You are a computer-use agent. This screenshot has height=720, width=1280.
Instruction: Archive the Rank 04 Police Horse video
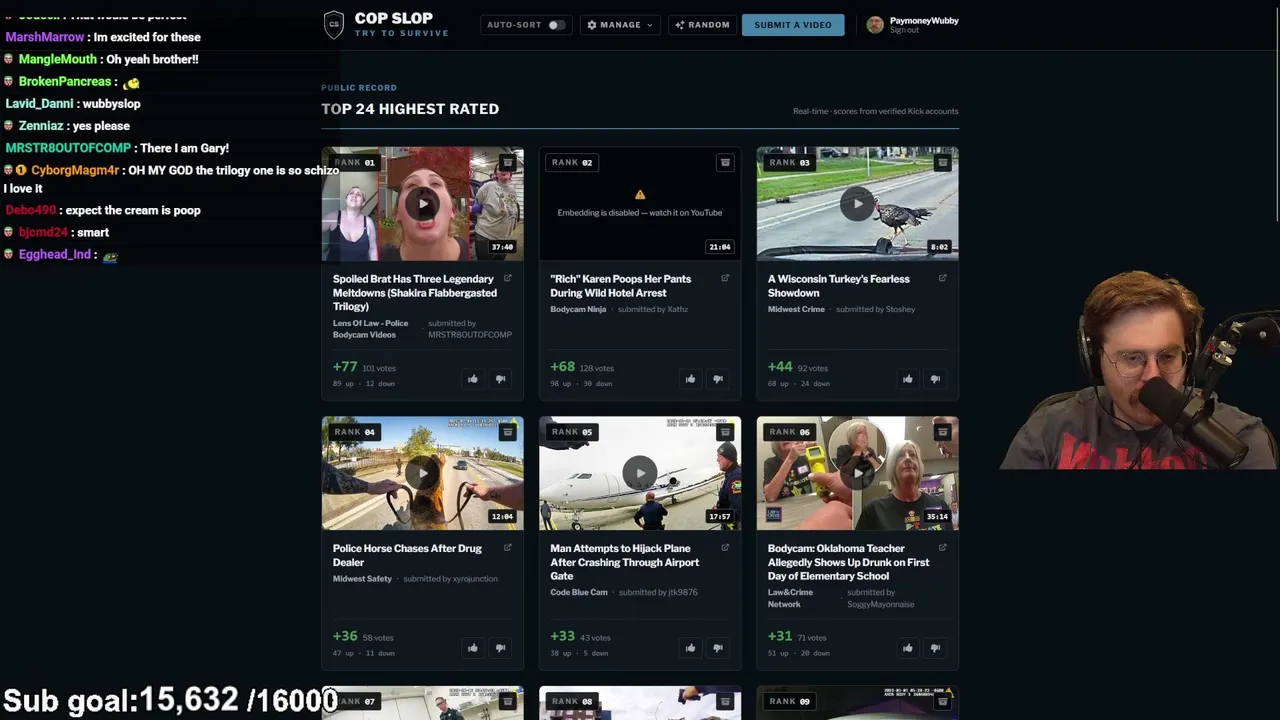pyautogui.click(x=508, y=432)
